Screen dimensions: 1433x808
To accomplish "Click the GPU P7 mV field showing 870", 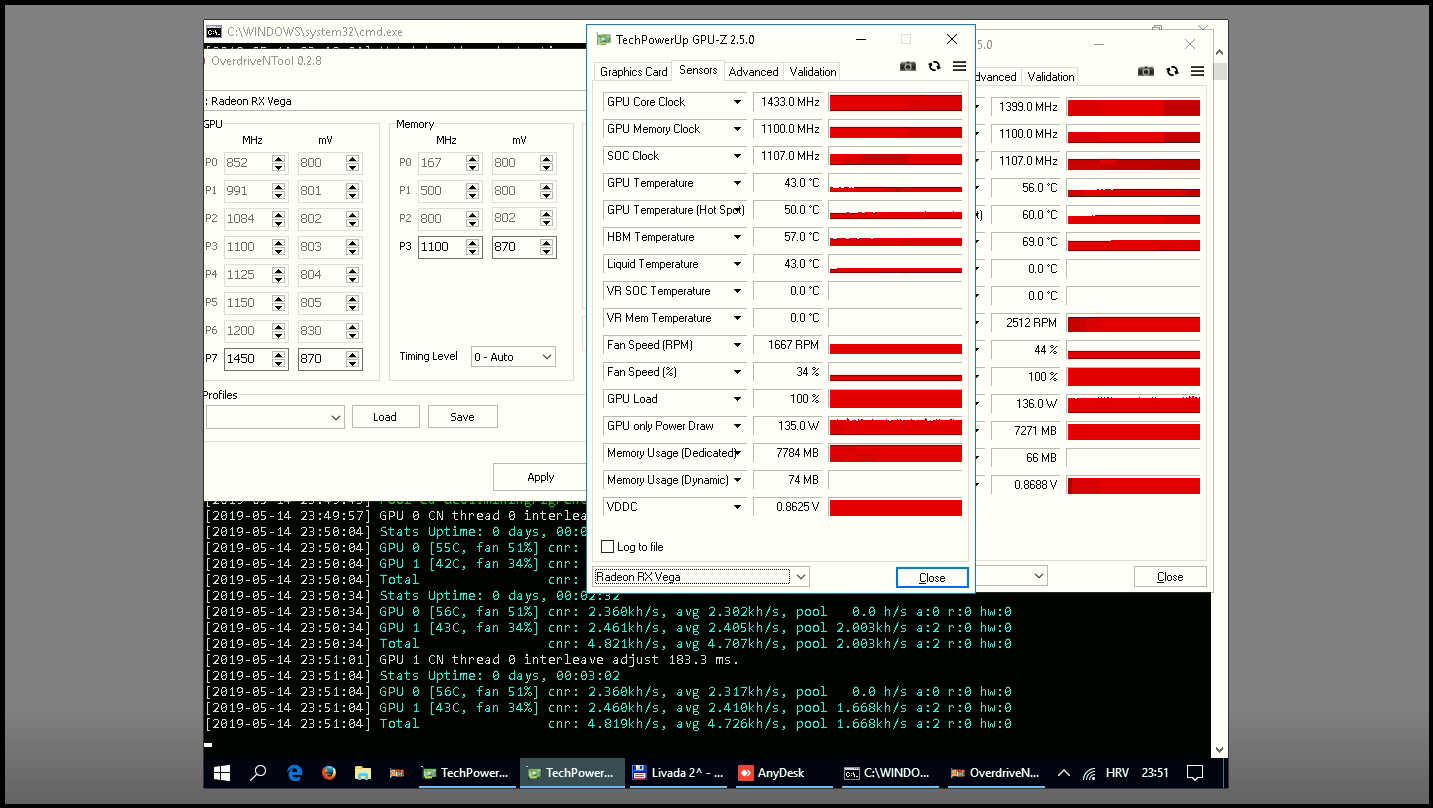I will [x=320, y=358].
